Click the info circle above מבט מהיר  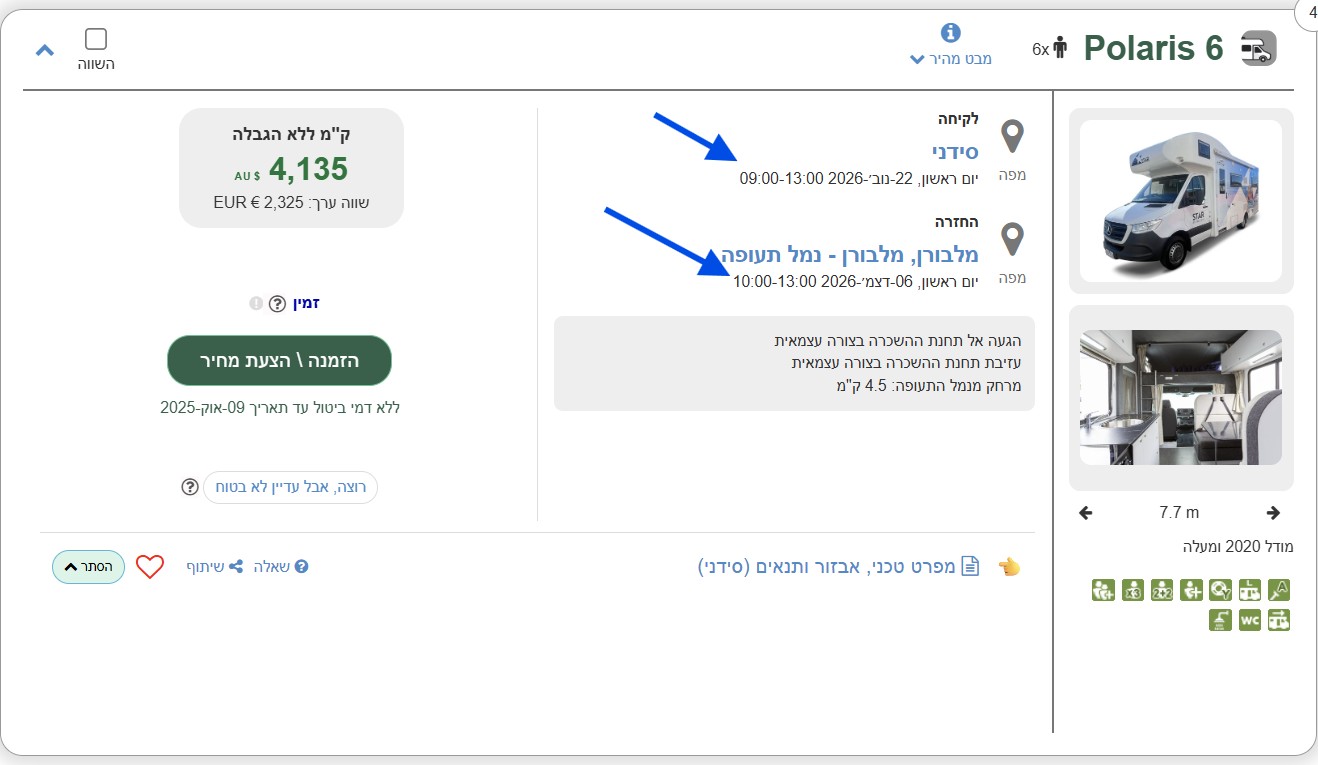[951, 33]
